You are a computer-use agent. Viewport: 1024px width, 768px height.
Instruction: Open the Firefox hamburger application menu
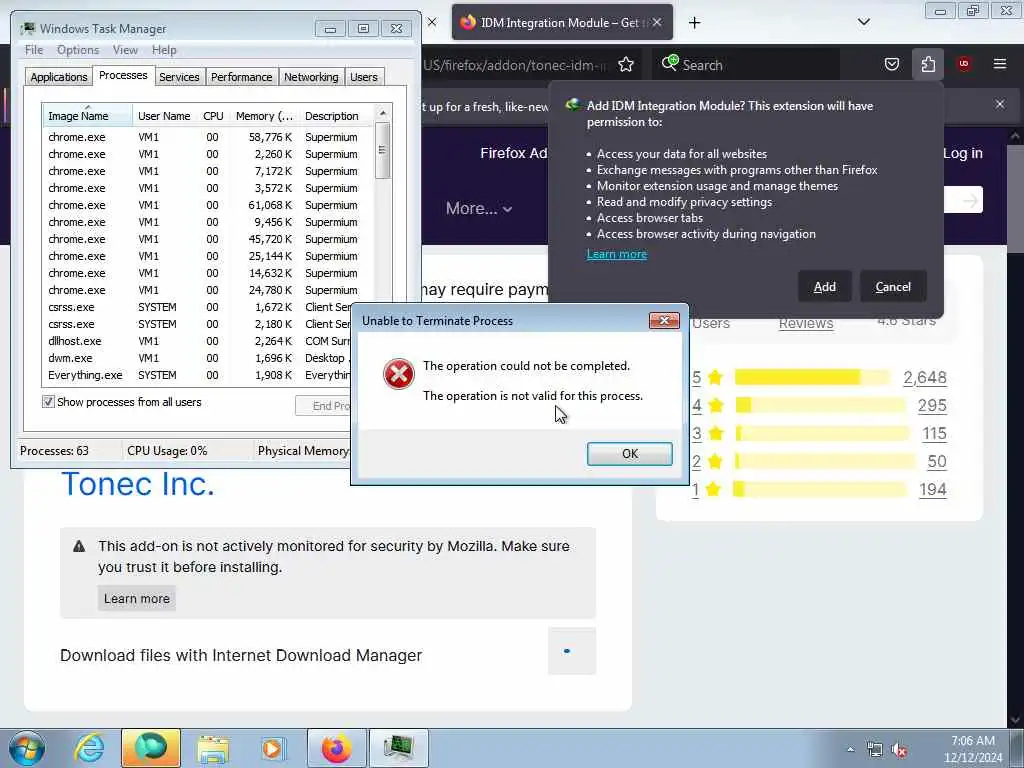coord(1000,64)
